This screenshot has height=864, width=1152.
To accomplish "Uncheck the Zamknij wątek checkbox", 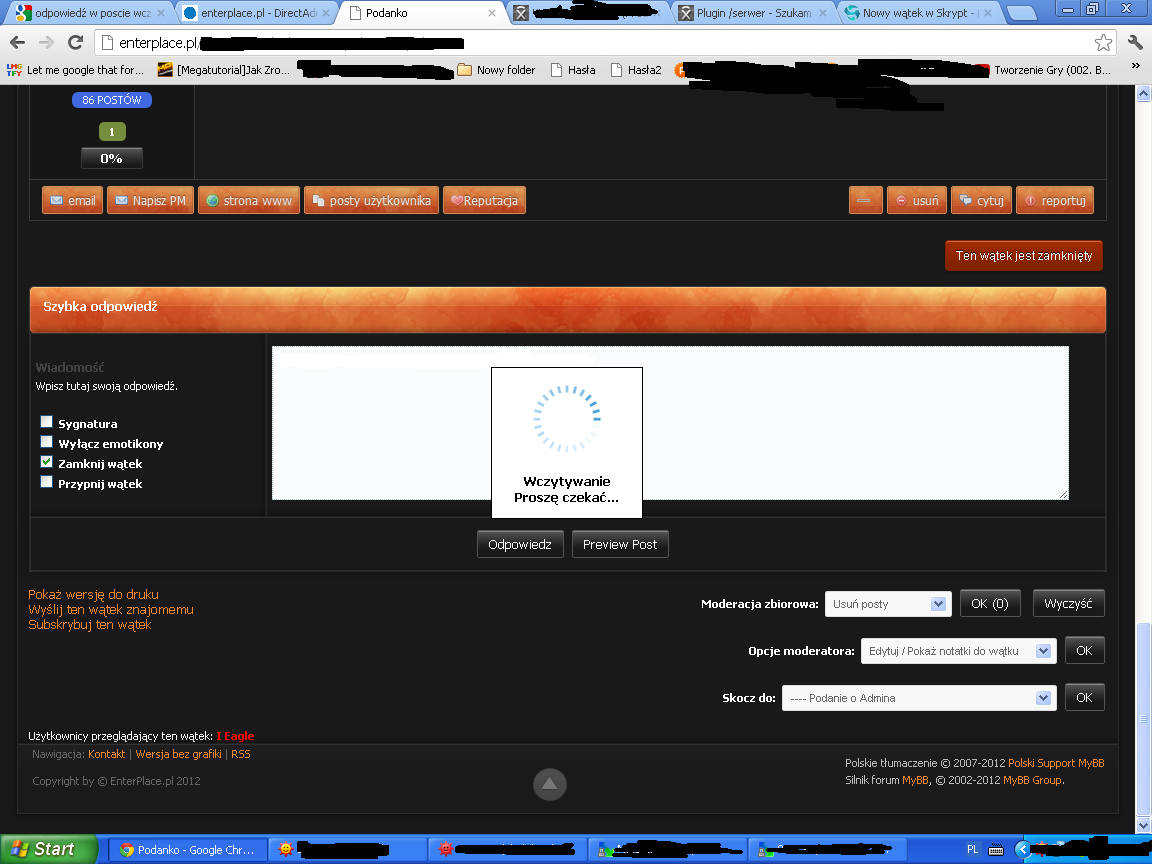I will pyautogui.click(x=46, y=462).
